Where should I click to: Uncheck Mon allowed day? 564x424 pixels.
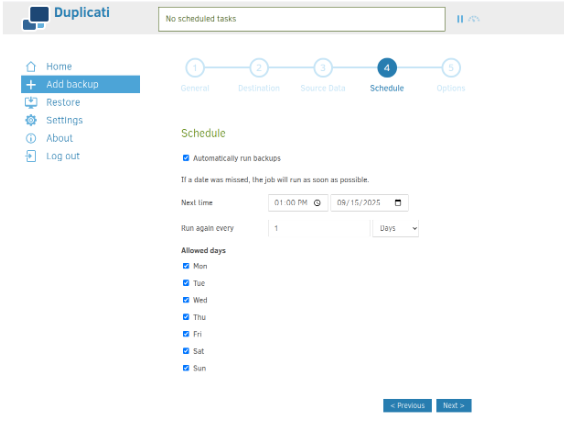186,266
